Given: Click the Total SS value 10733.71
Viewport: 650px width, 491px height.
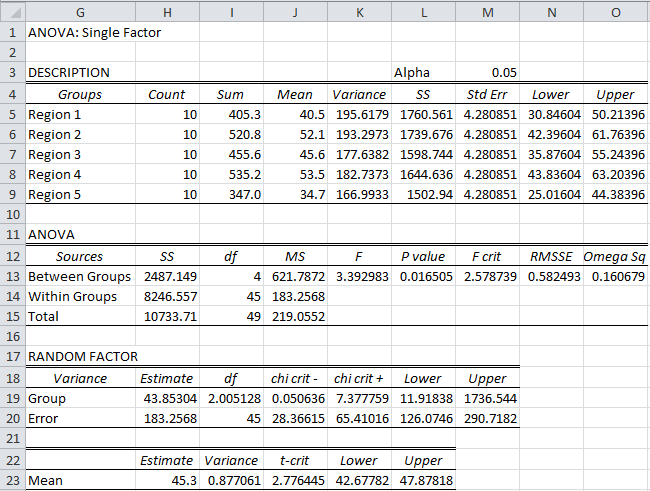Looking at the screenshot, I should tap(168, 317).
